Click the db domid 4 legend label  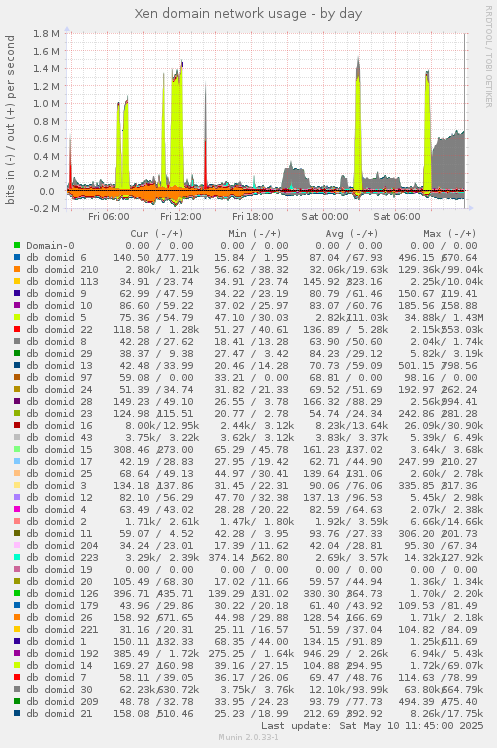pos(56,509)
